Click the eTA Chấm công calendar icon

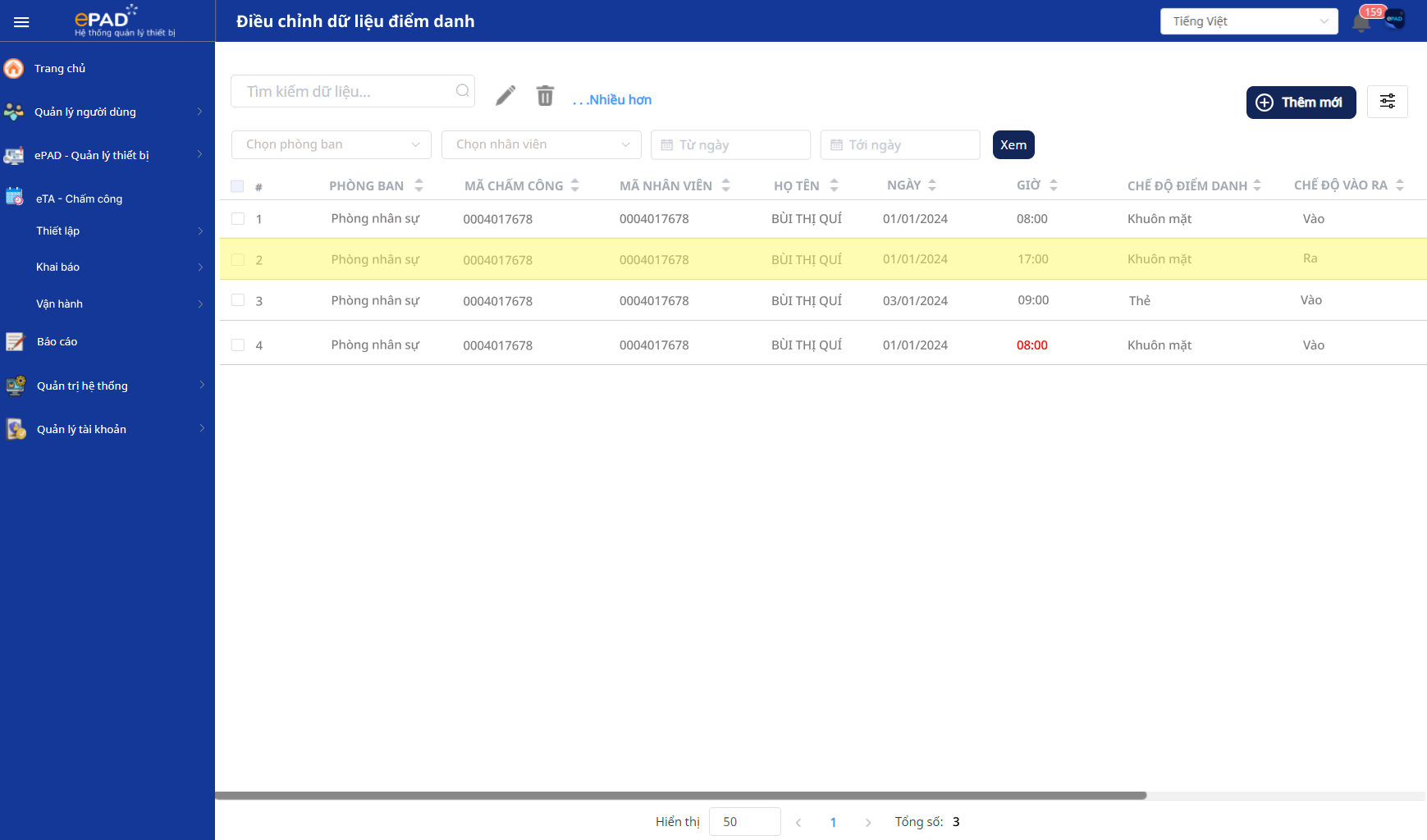pos(14,196)
